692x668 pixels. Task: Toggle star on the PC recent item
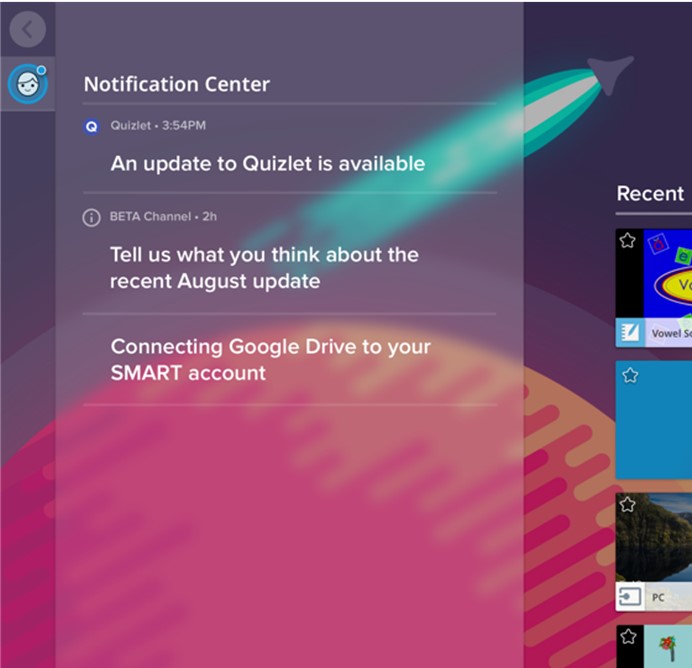(x=627, y=504)
